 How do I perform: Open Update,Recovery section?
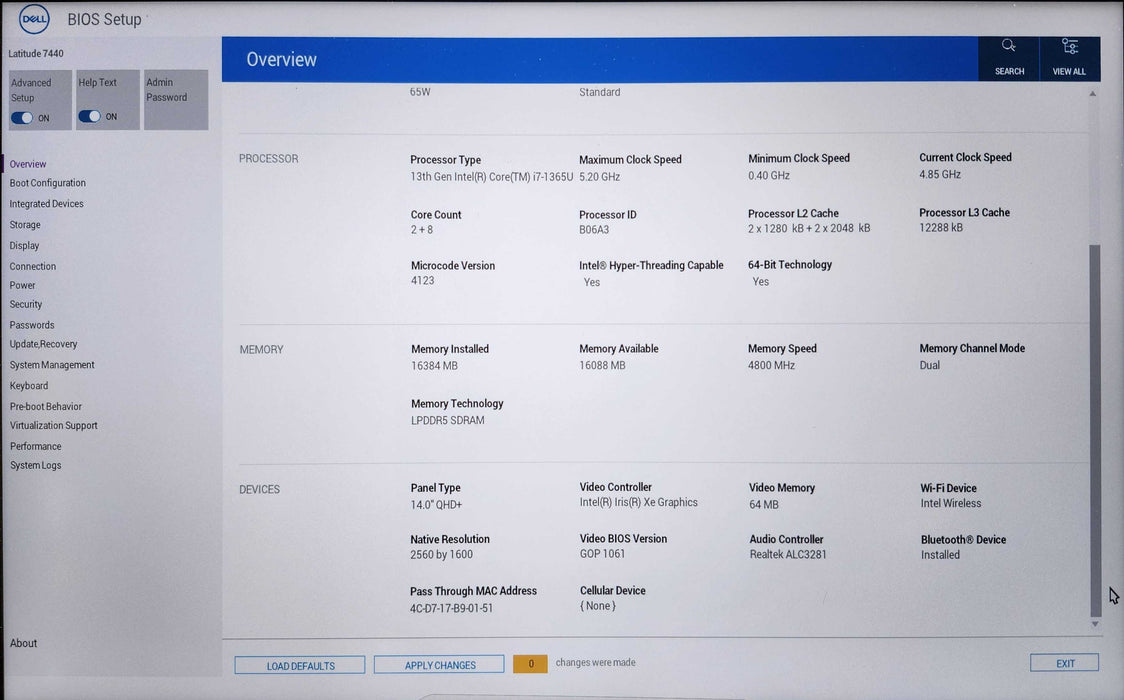tap(43, 344)
